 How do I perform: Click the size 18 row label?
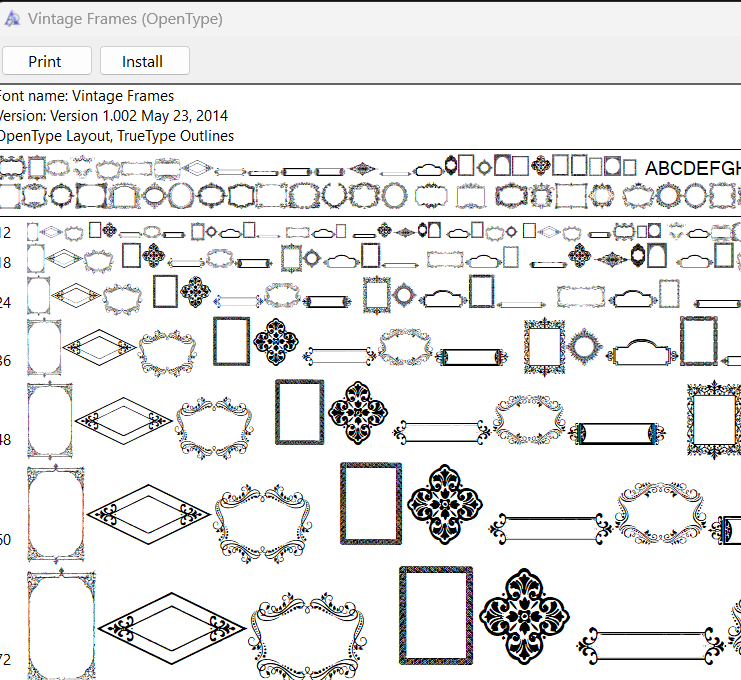click(5, 263)
